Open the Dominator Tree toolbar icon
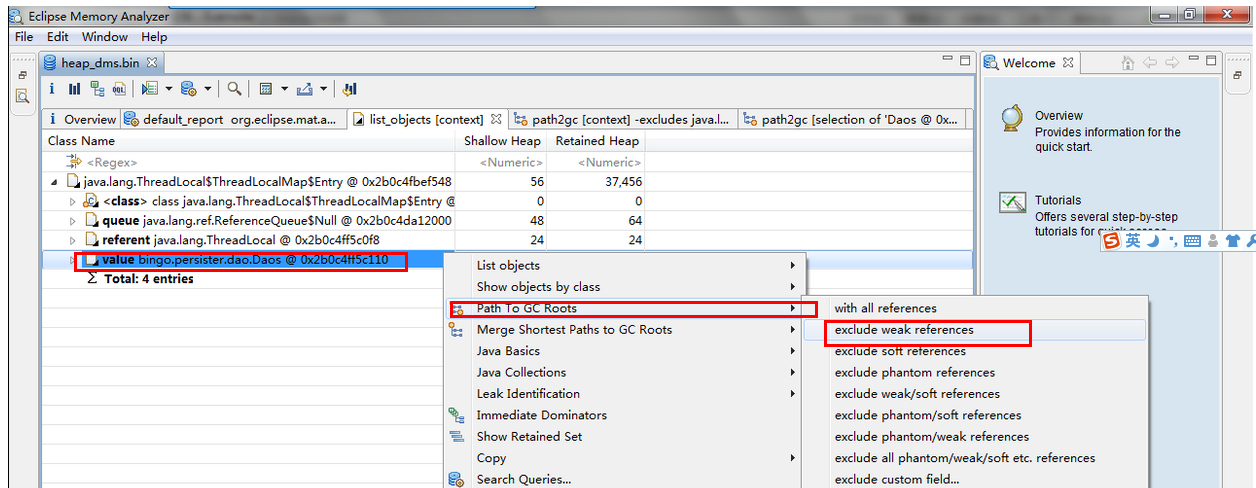 point(97,89)
